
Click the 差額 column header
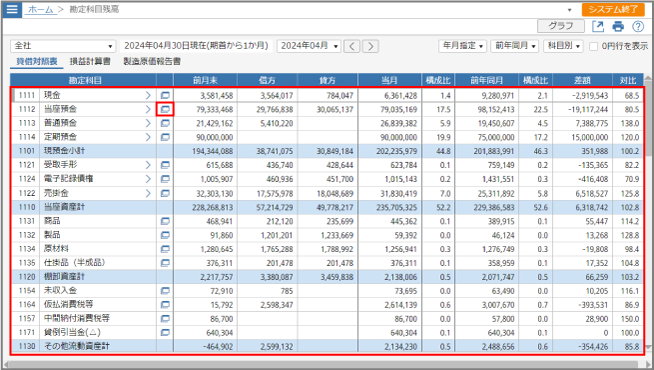pos(582,80)
